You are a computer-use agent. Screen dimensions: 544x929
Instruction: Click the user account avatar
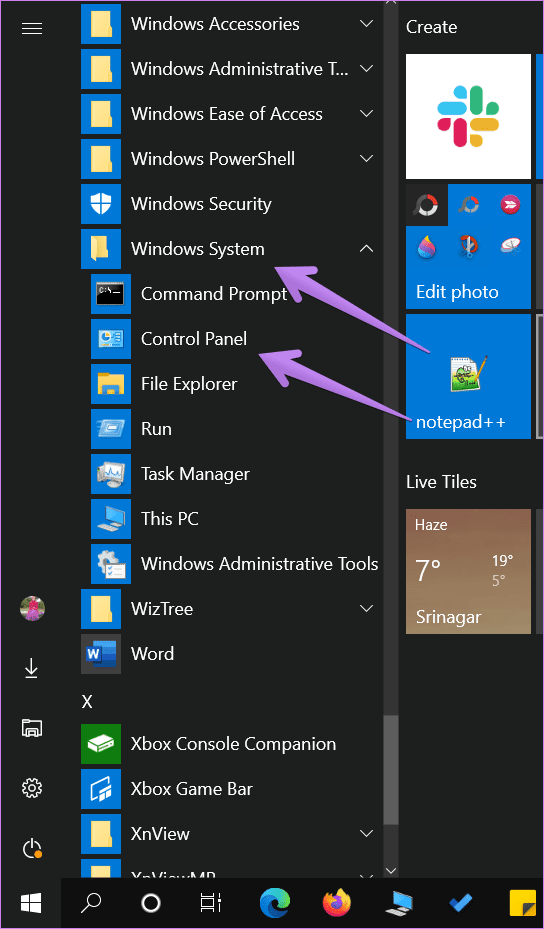click(32, 608)
